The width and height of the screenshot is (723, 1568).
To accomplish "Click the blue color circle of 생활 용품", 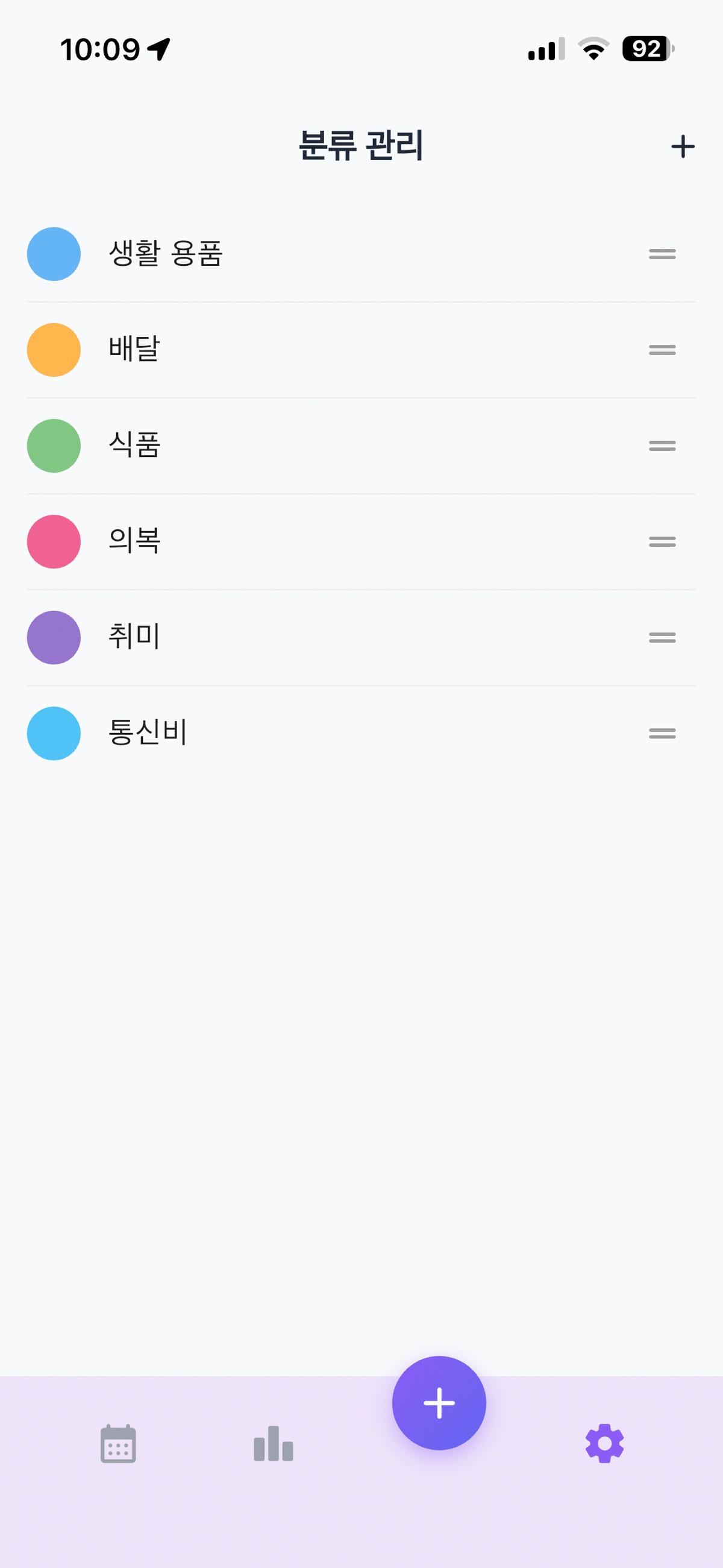I will [54, 254].
